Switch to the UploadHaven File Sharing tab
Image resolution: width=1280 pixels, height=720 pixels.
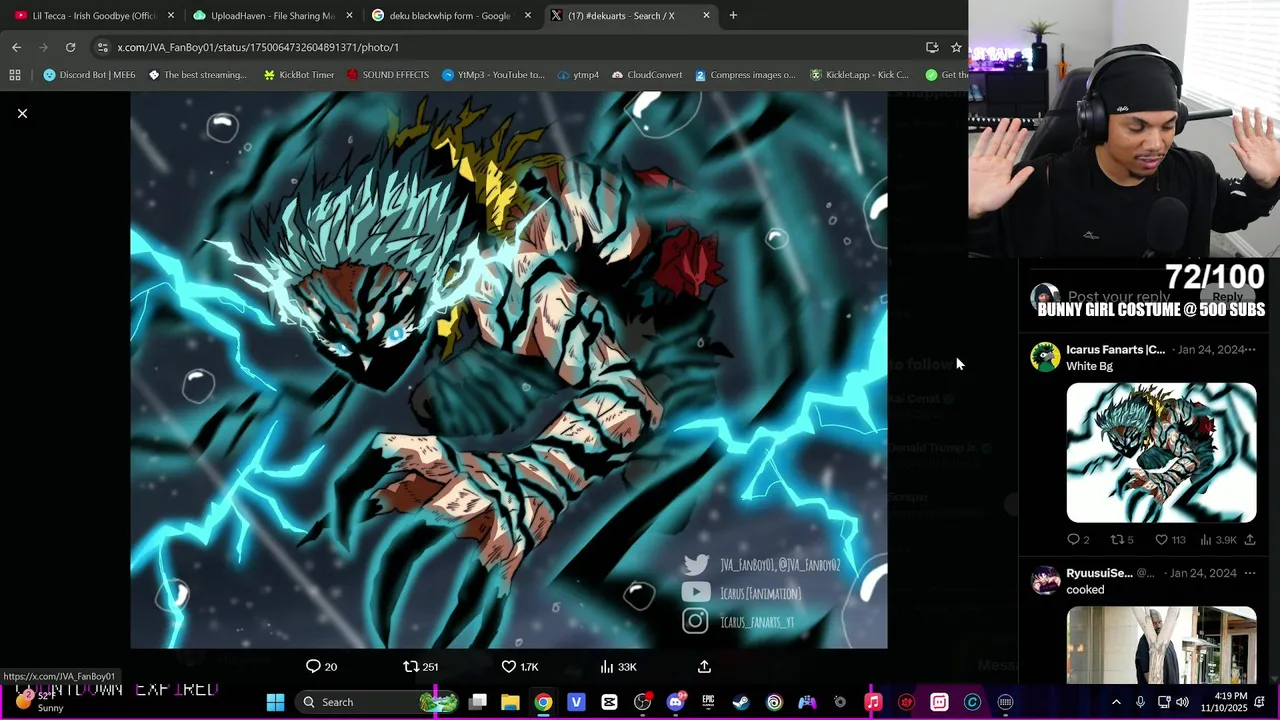click(270, 15)
